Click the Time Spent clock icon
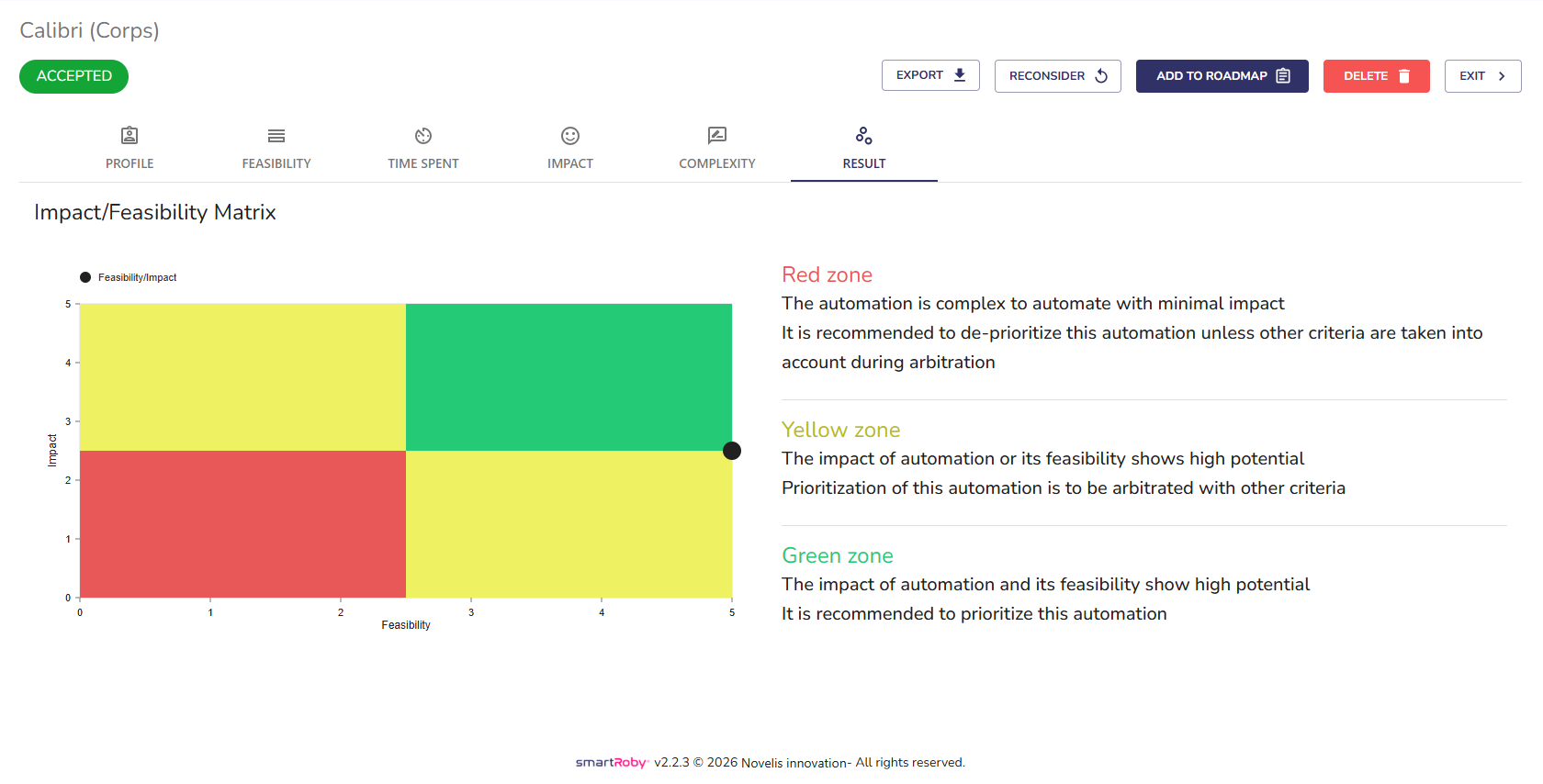1543x784 pixels. [x=423, y=136]
